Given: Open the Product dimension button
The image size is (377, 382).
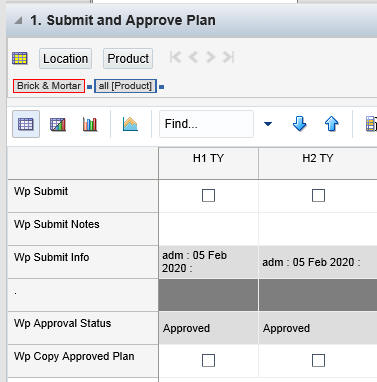Looking at the screenshot, I should (128, 59).
